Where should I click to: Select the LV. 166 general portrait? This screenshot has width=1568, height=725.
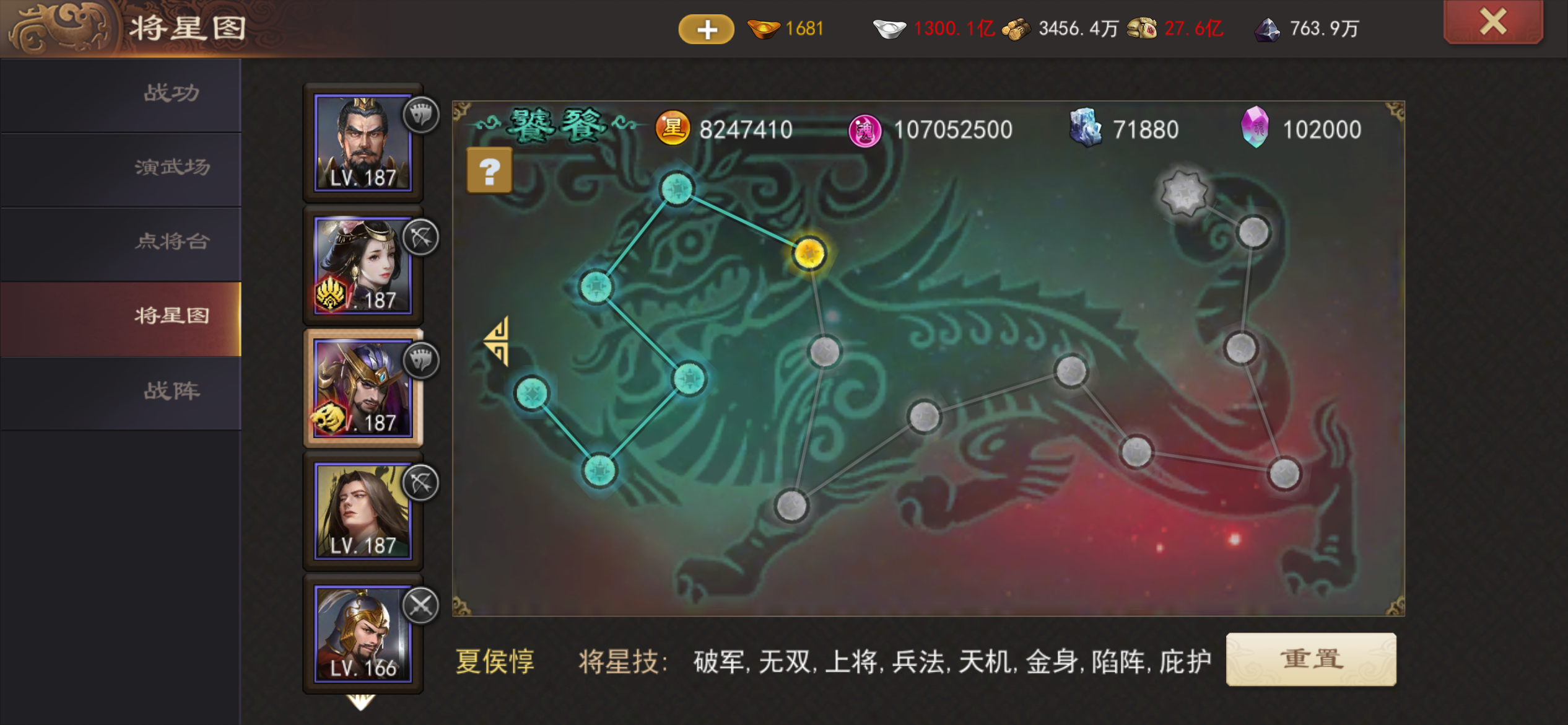pyautogui.click(x=364, y=634)
